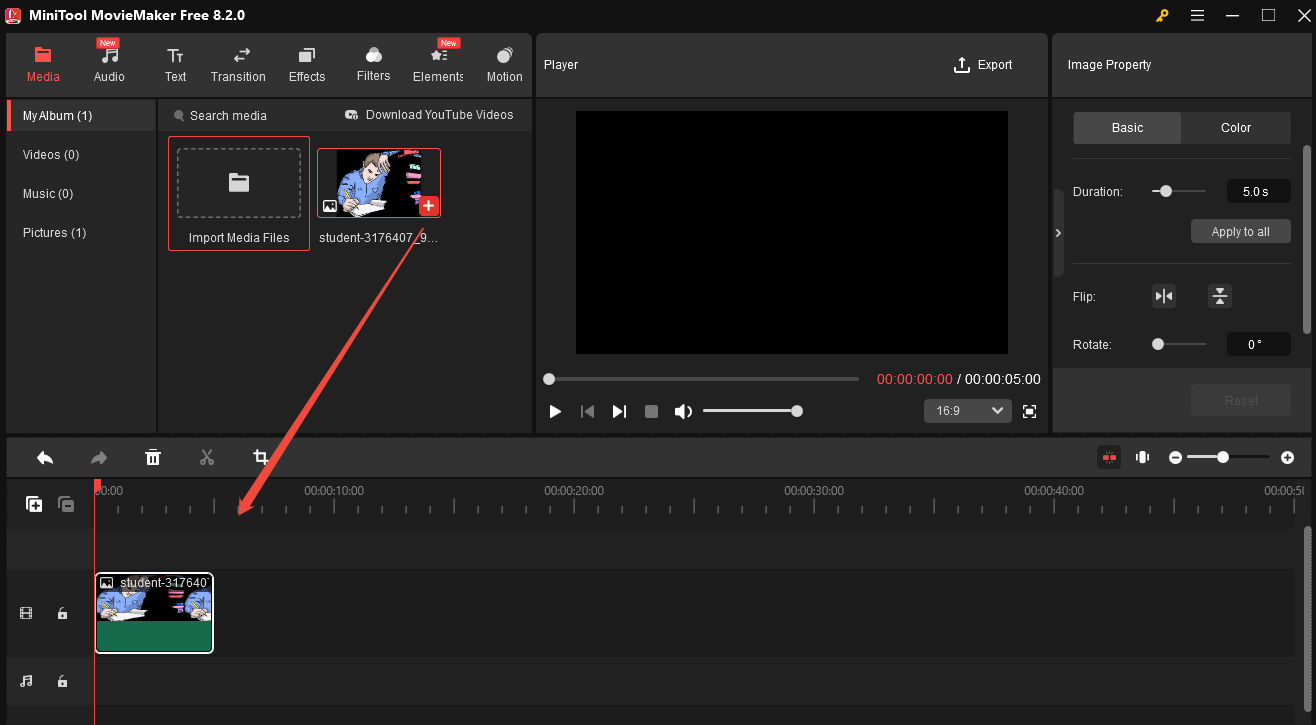Flip image horizontally
1316x725 pixels.
(x=1163, y=296)
